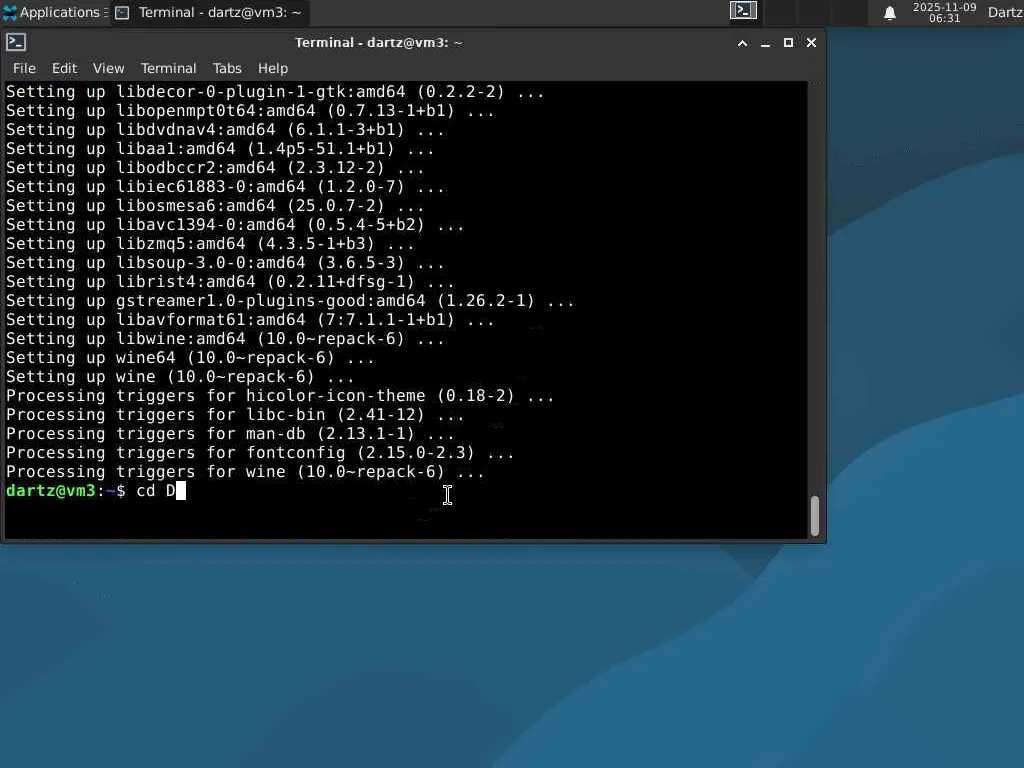Close the terminal window
This screenshot has width=1024, height=768.
point(811,43)
